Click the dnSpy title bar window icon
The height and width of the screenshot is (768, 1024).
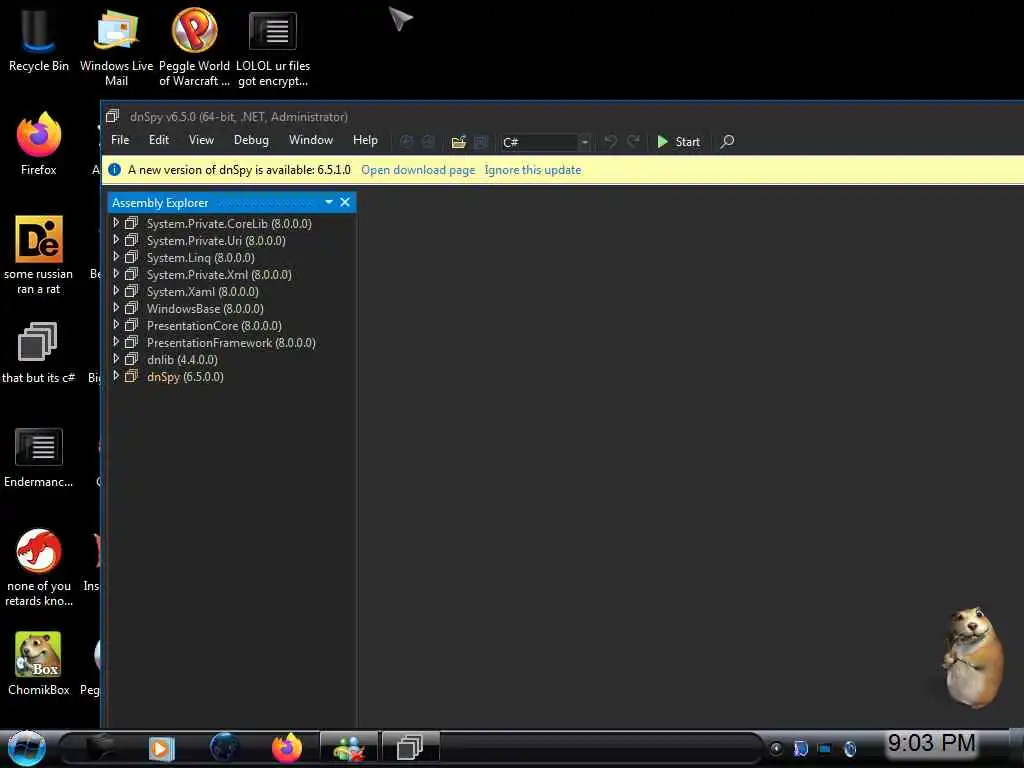click(112, 116)
